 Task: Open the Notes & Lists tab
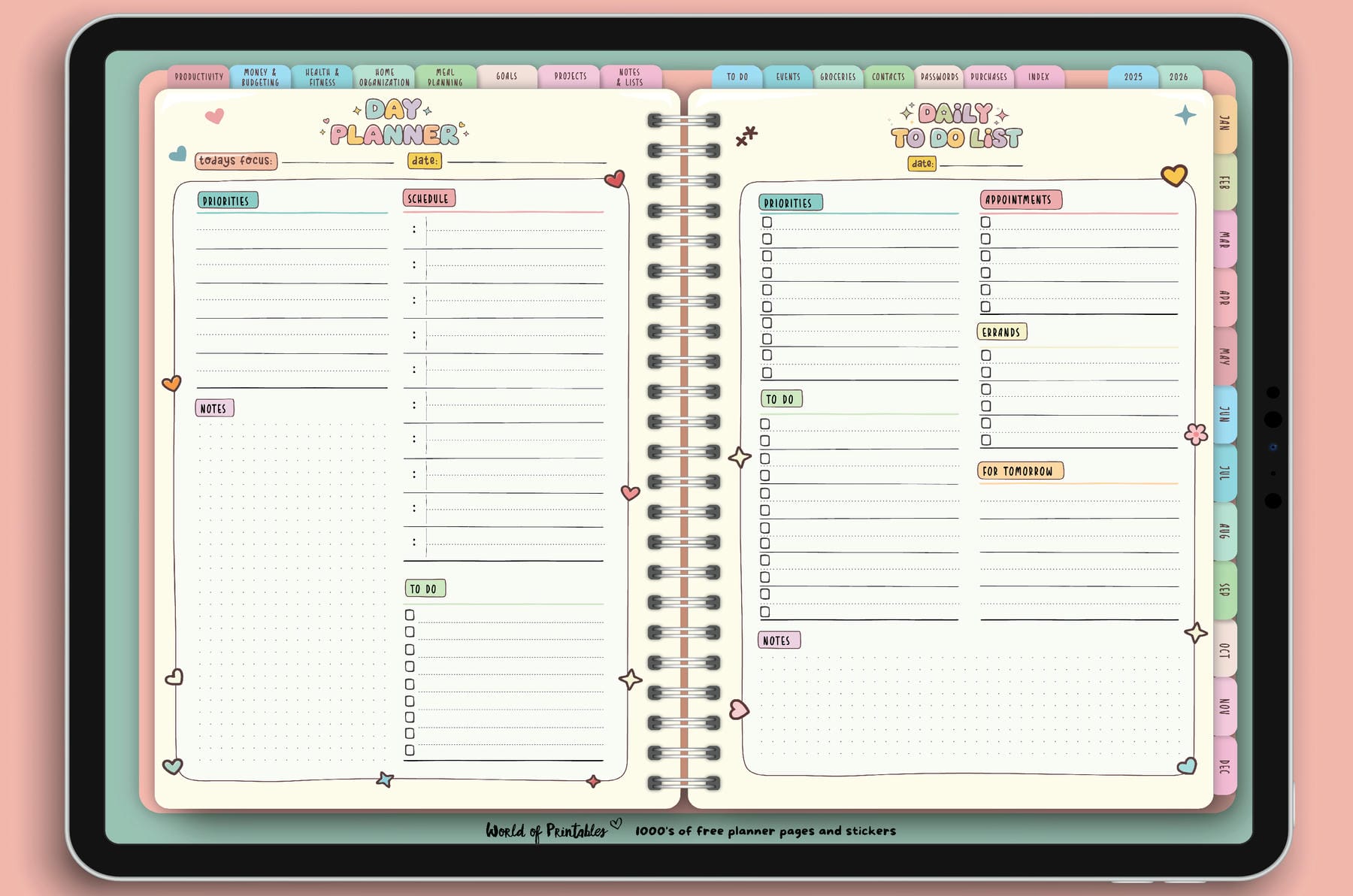pyautogui.click(x=631, y=76)
